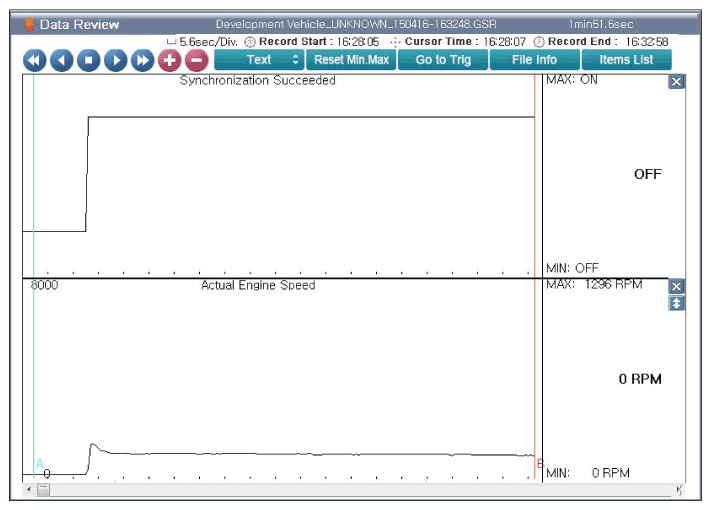
Task: Click the rewind playback button
Action: coord(34,60)
